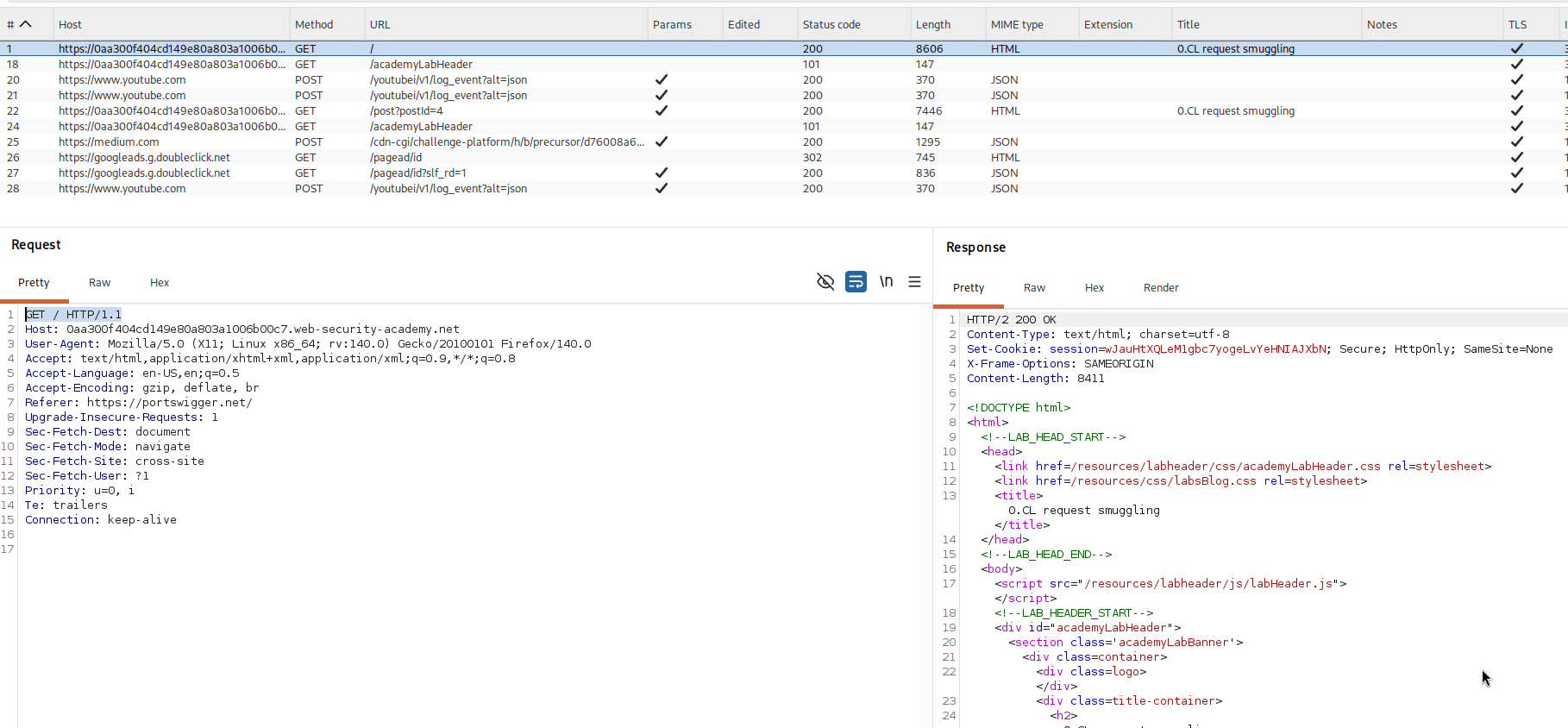Select the /pagead/id?slf_rd=1 request row
The width and height of the screenshot is (1568, 728).
784,173
